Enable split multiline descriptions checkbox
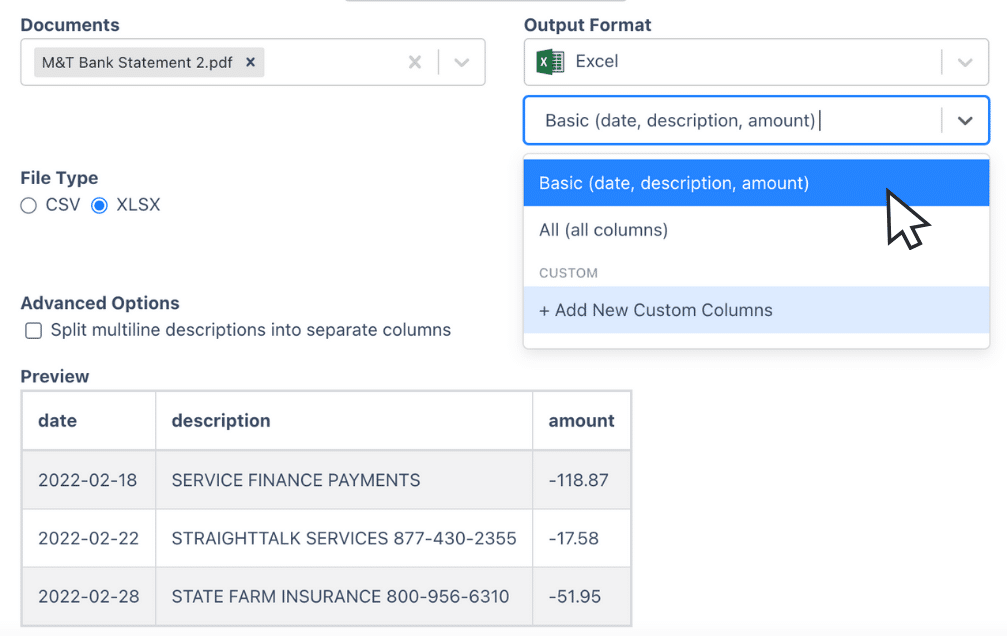1007x637 pixels. click(33, 331)
